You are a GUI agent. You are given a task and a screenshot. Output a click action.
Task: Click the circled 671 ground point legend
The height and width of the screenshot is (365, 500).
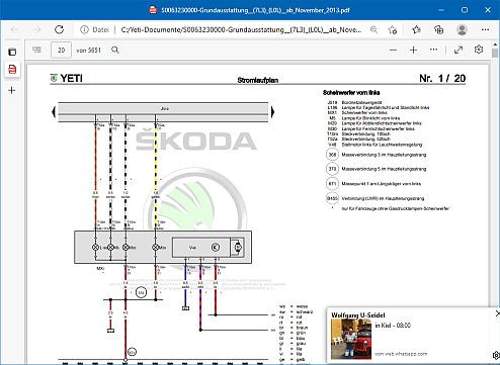click(332, 184)
